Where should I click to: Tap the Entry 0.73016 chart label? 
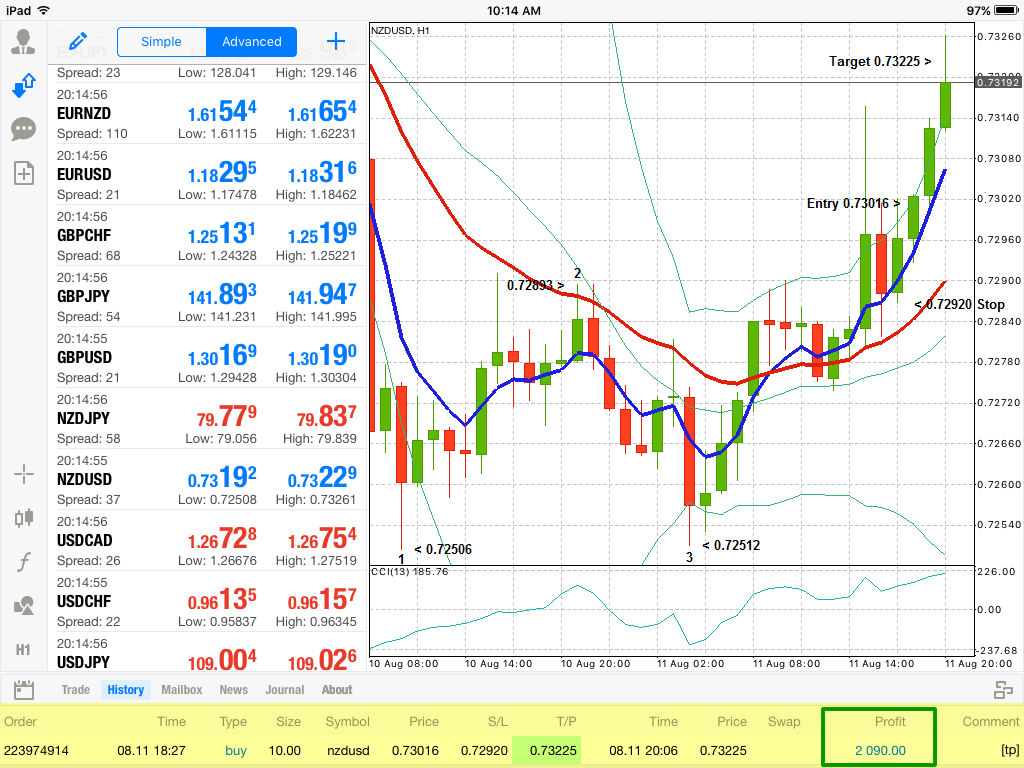coord(853,204)
